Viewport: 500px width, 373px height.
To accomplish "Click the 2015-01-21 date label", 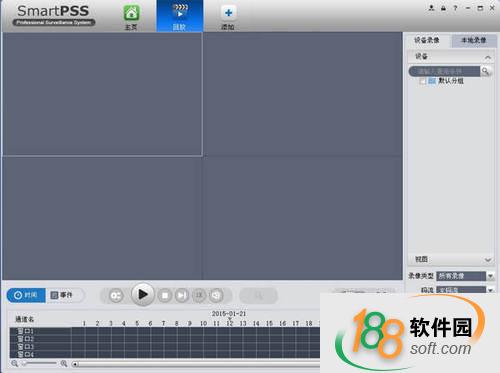I will point(229,314).
